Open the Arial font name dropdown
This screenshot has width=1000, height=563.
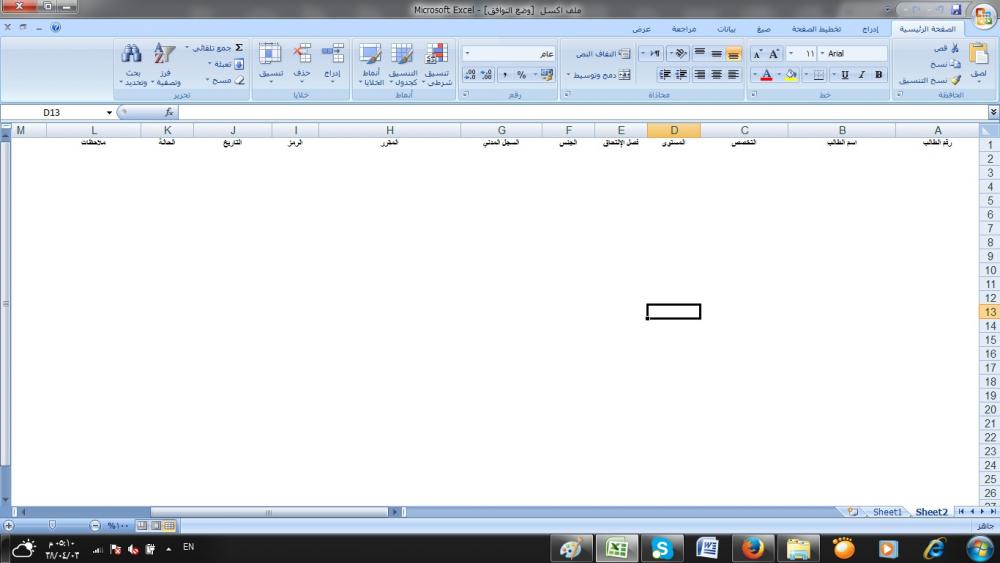tap(823, 54)
